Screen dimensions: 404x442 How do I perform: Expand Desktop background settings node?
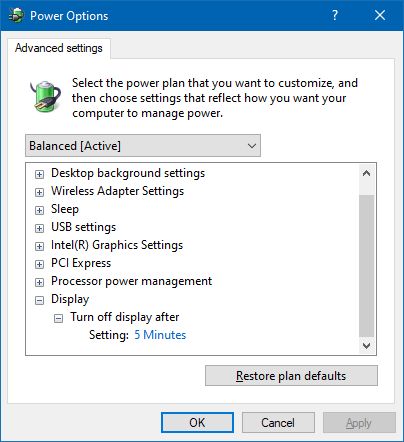pyautogui.click(x=39, y=174)
